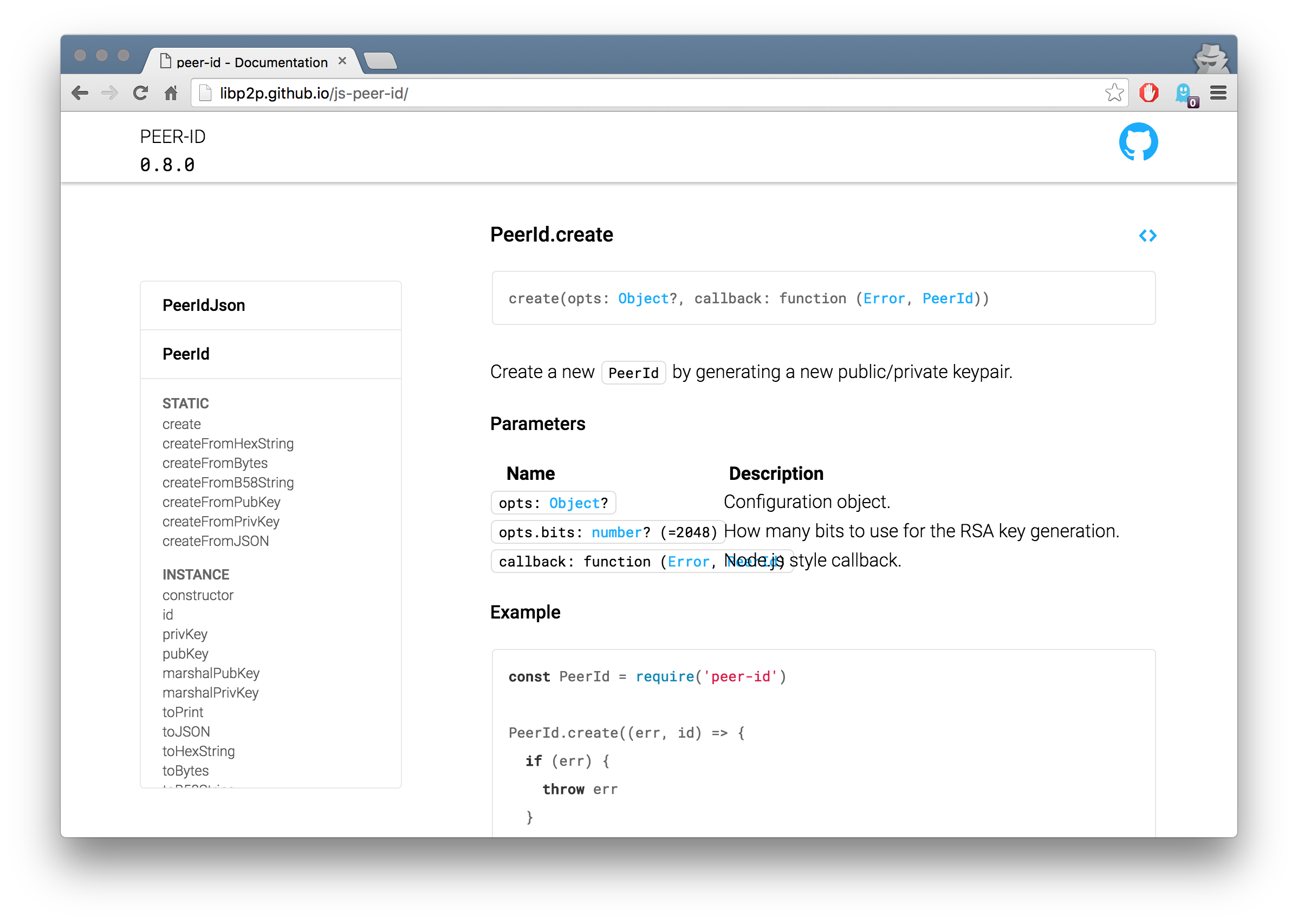The image size is (1298, 924).
Task: Navigate to createFromPrivKey entry
Action: click(x=221, y=522)
